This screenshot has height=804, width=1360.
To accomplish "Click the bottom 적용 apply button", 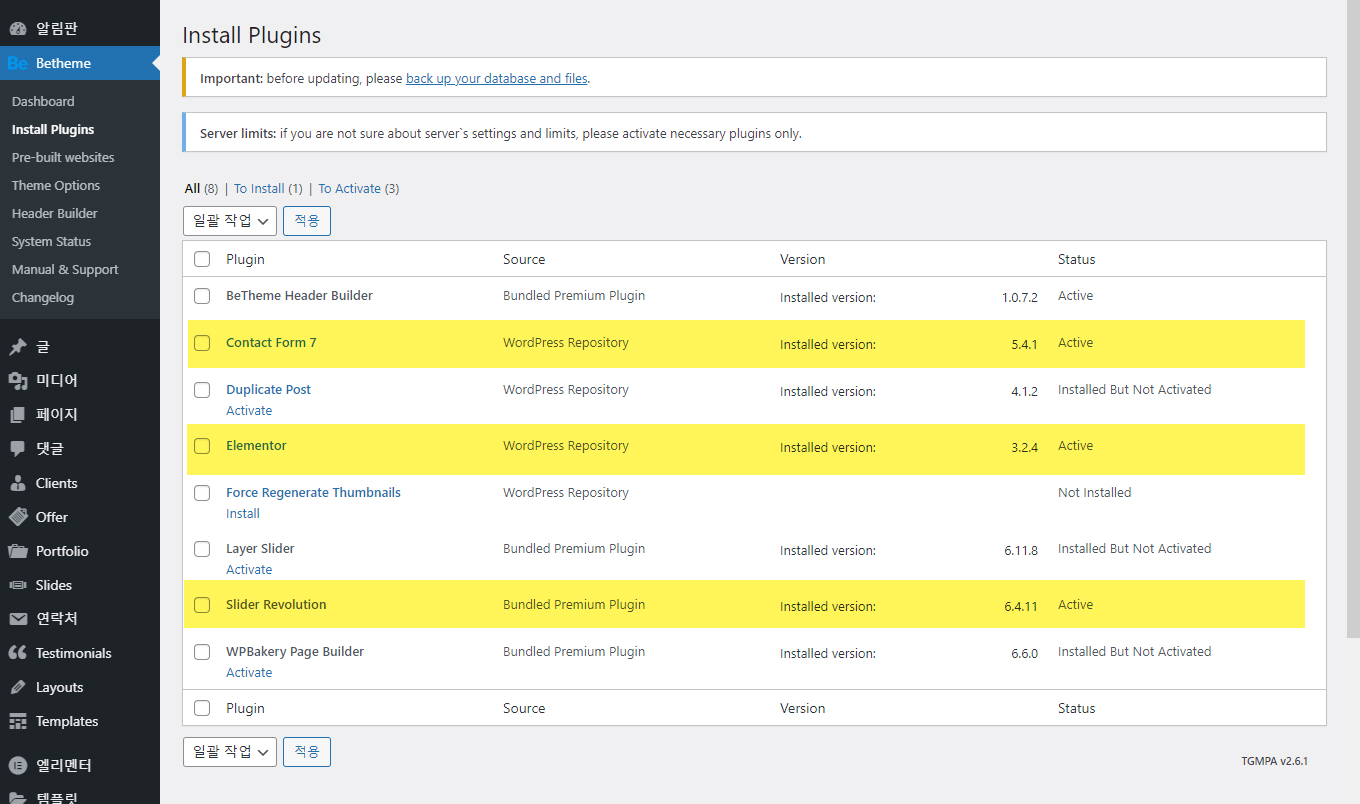I will click(x=307, y=752).
